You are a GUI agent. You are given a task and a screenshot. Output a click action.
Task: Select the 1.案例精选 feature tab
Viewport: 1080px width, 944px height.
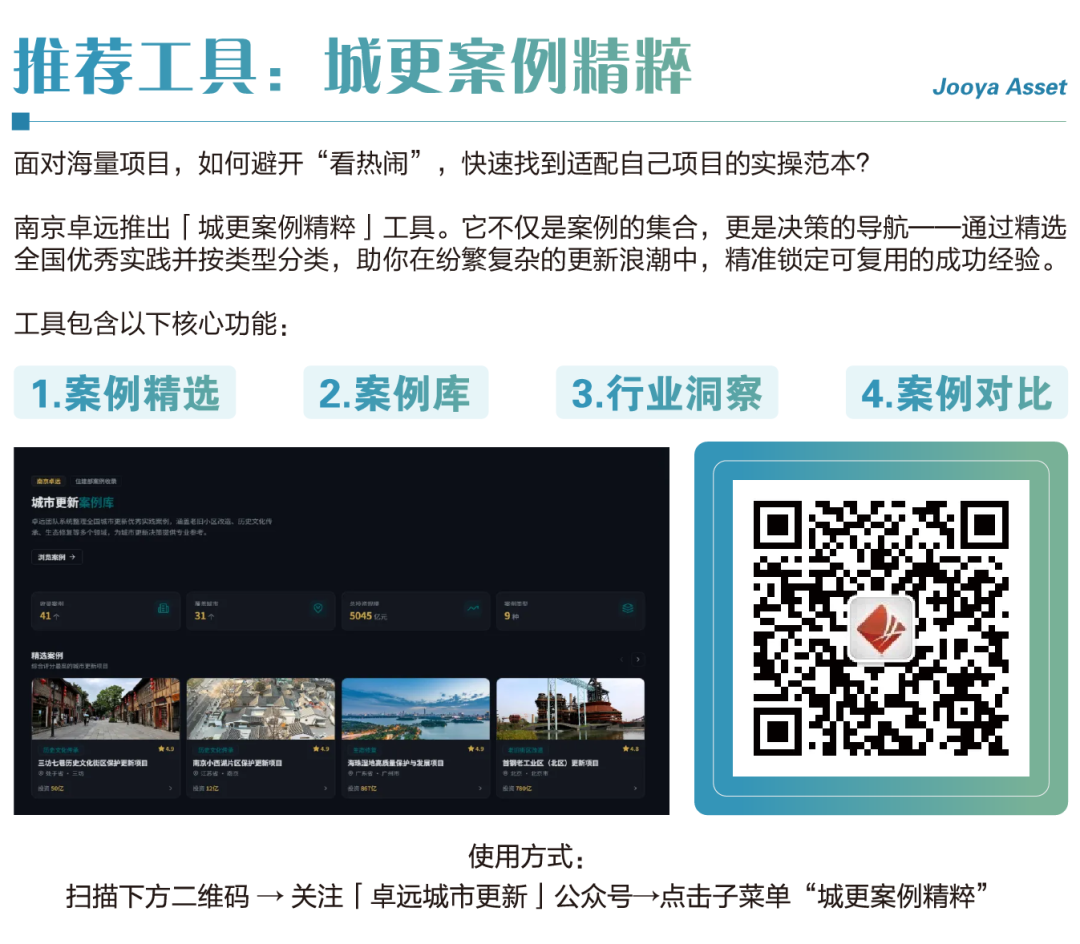tap(125, 393)
